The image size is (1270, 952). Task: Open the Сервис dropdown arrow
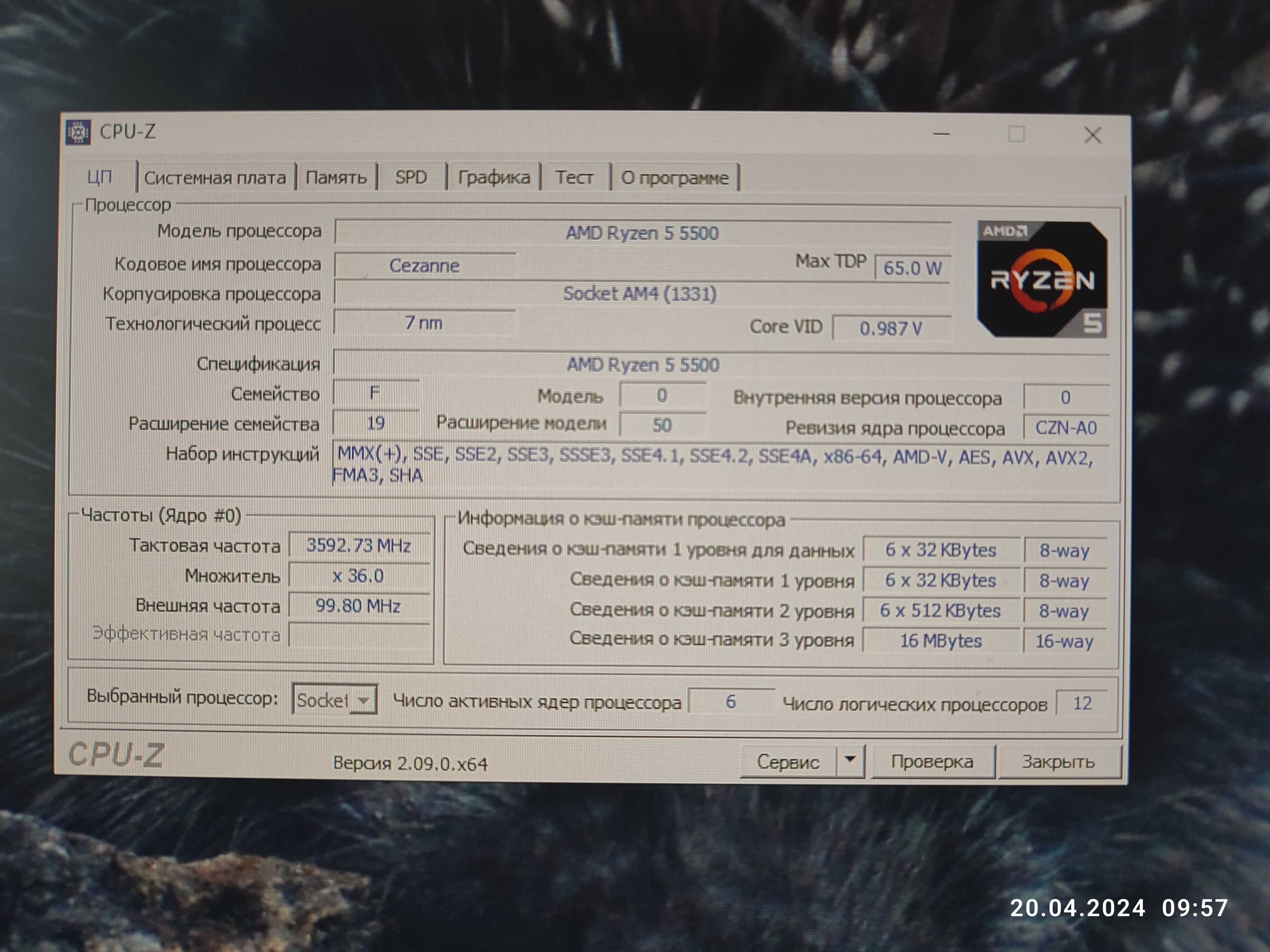[x=850, y=760]
